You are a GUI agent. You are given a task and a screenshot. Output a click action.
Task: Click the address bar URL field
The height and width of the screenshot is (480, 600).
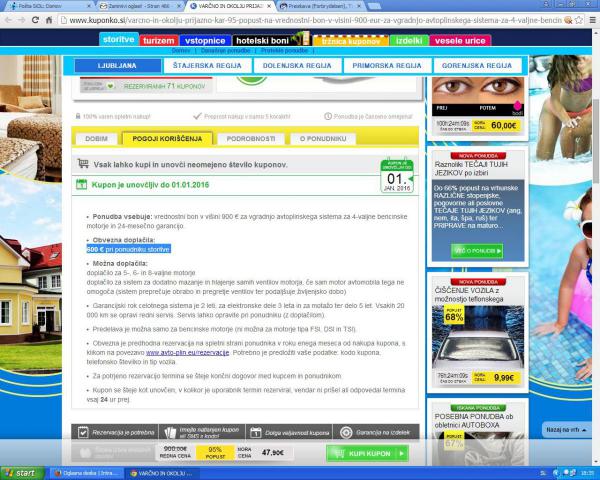tap(300, 18)
